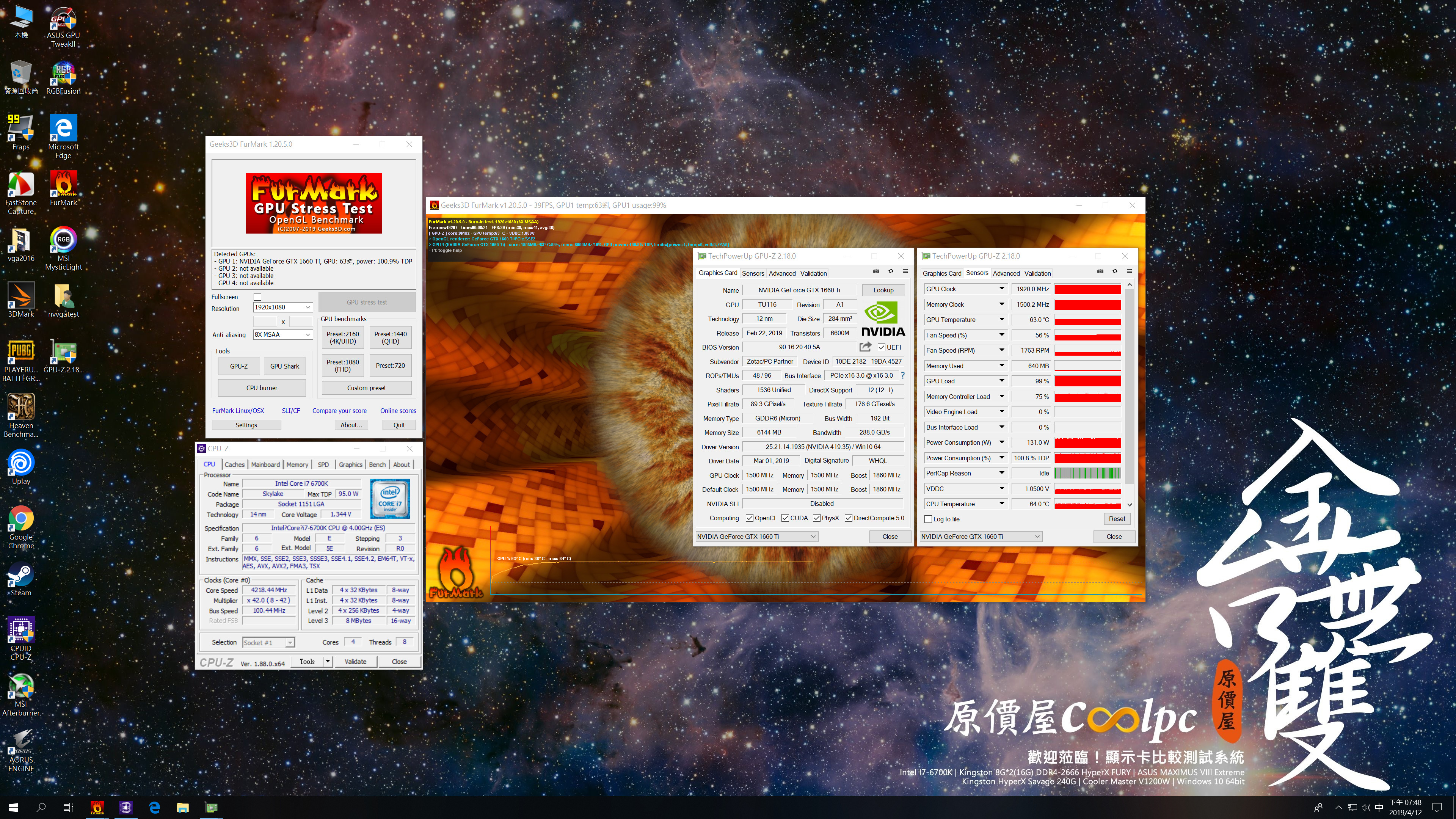Open File Explorer from taskbar
The image size is (1456, 819).
[x=182, y=808]
